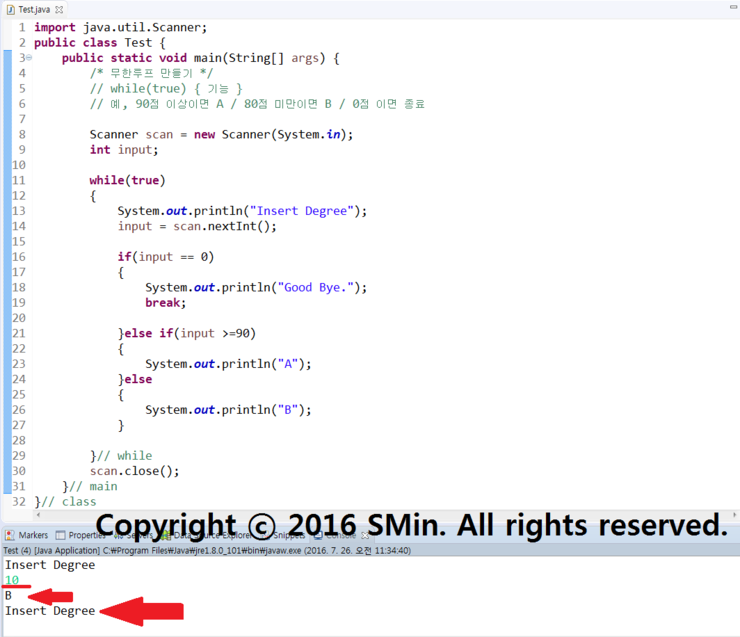Click 'main(String[] args)' in method signature

click(260, 58)
